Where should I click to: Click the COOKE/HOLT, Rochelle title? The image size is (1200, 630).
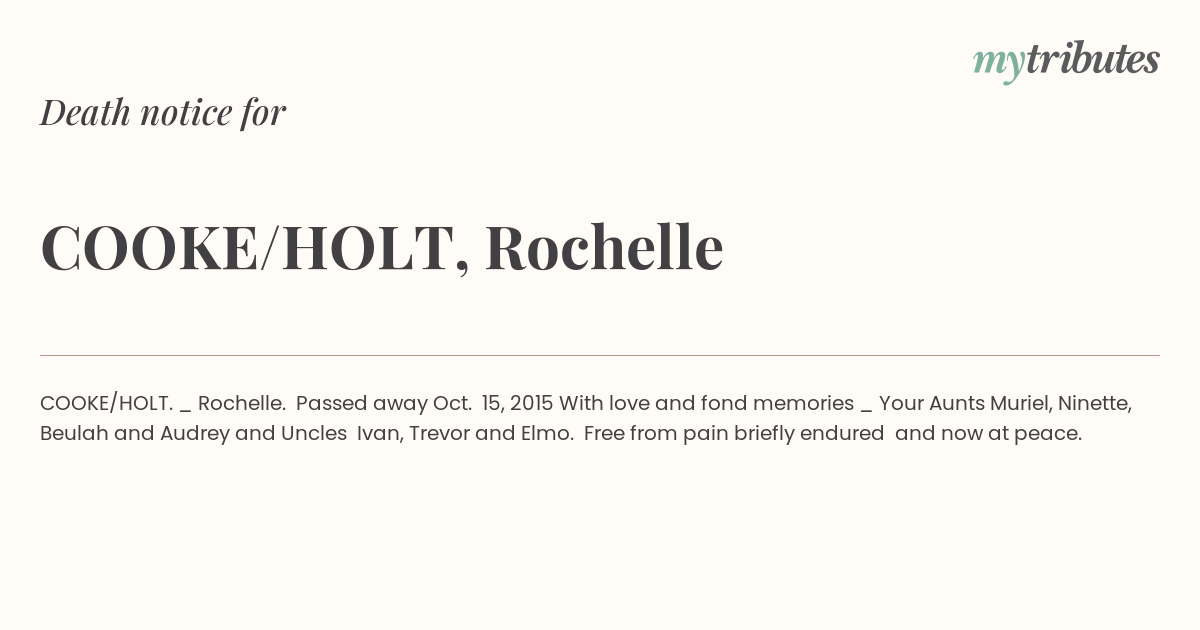pos(382,247)
